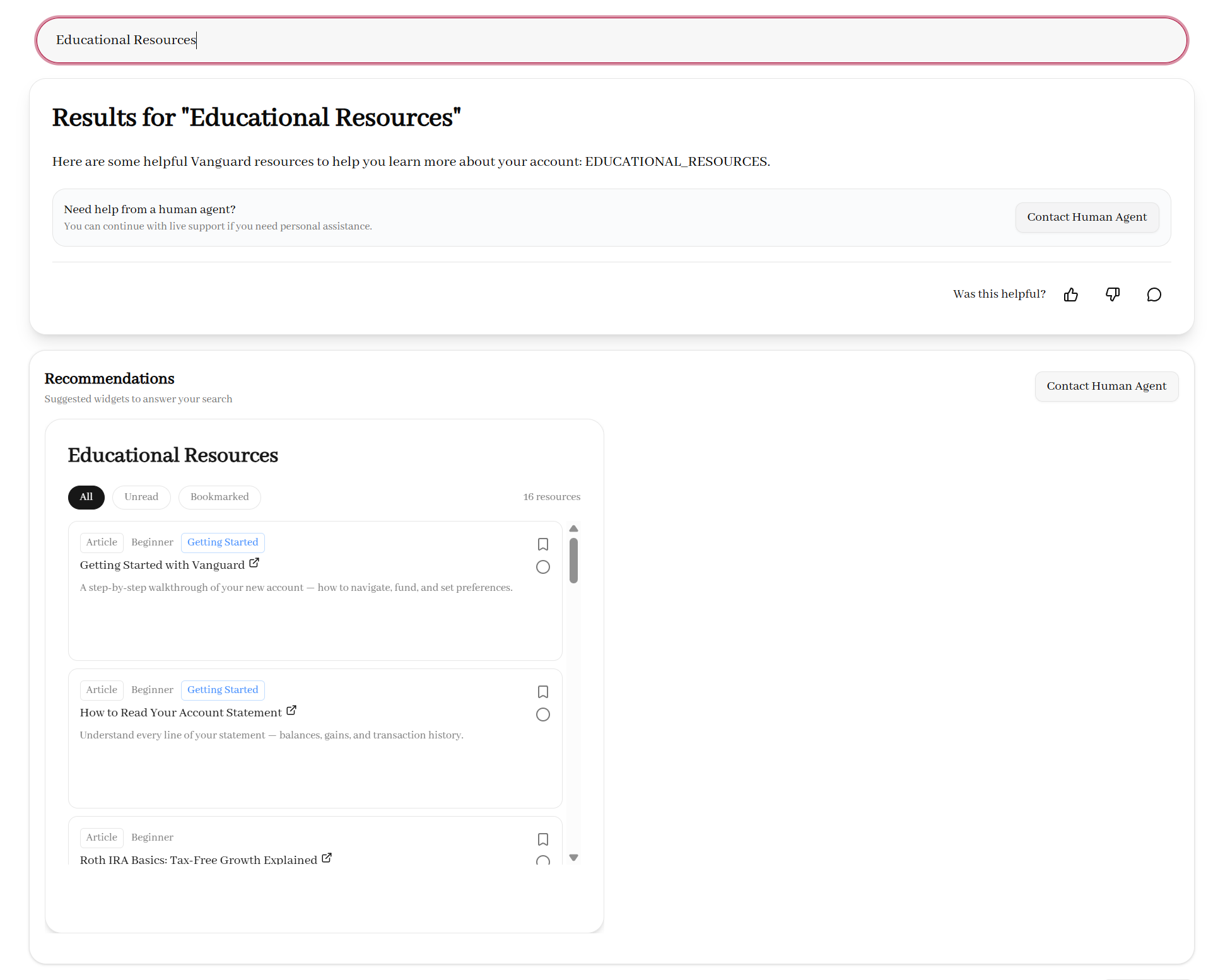This screenshot has height=980, width=1230.
Task: Open external link icon beside Roth IRA Basics
Action: (x=327, y=858)
